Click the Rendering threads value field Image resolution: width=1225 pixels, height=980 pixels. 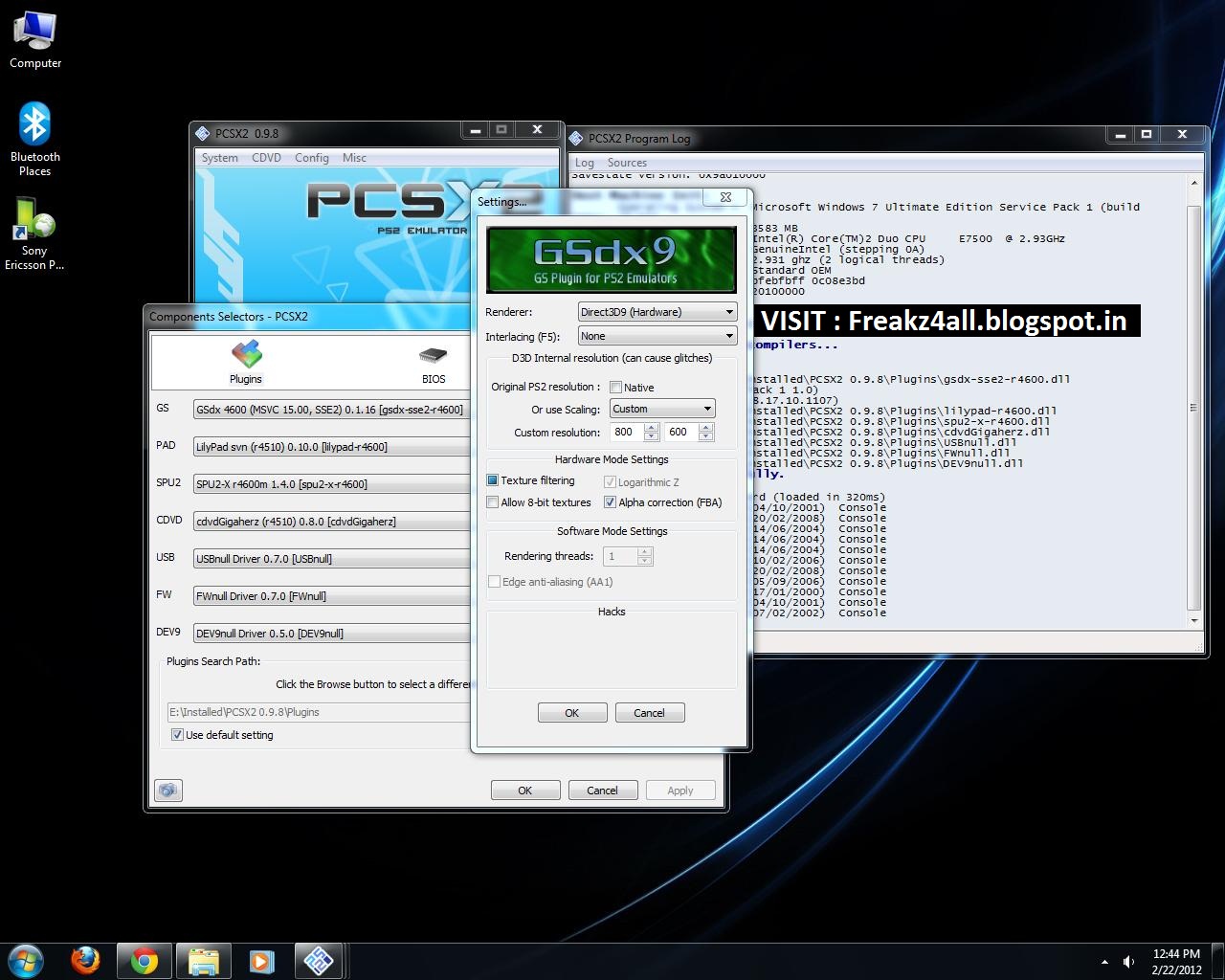[x=620, y=556]
